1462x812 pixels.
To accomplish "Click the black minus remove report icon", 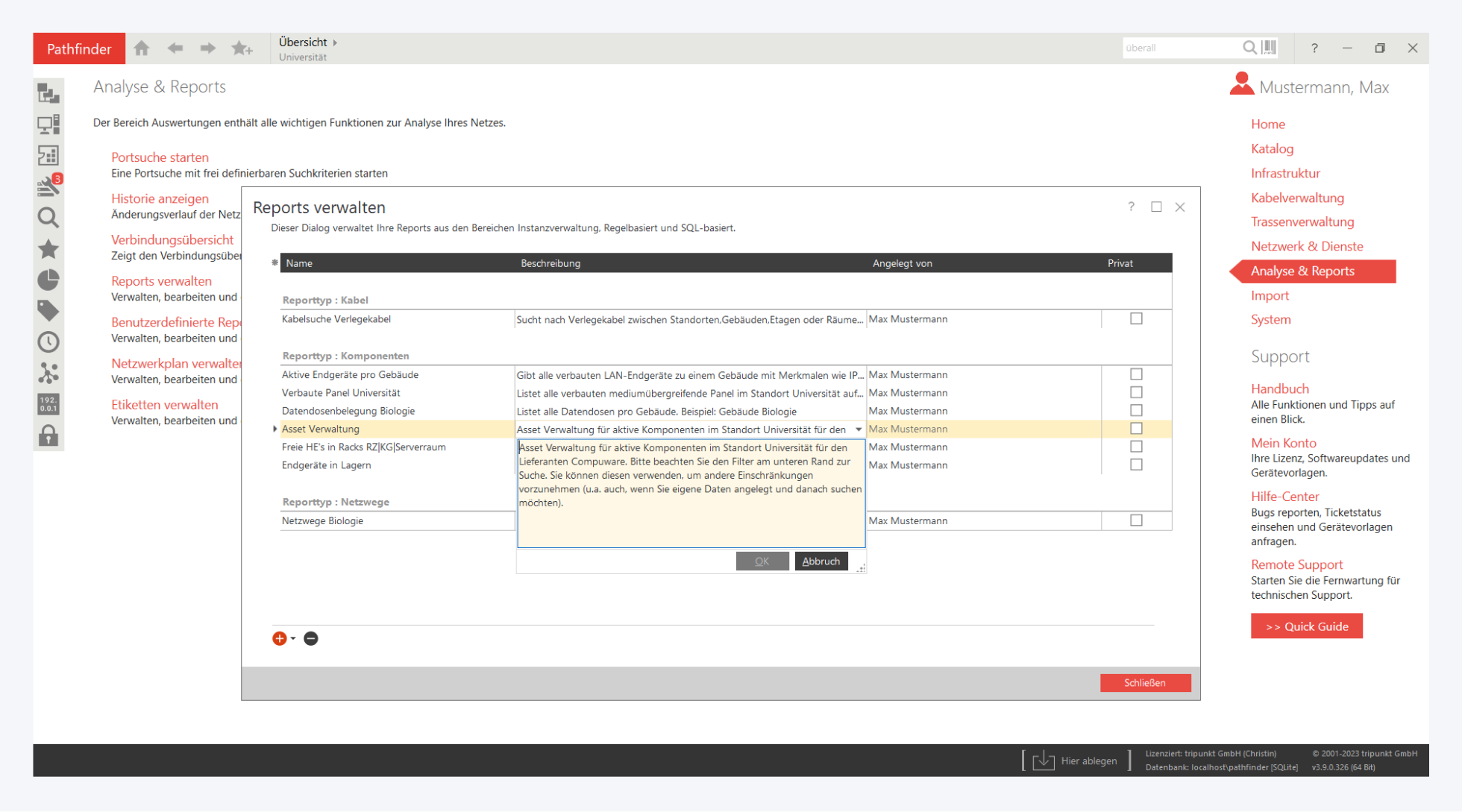I will click(x=311, y=638).
